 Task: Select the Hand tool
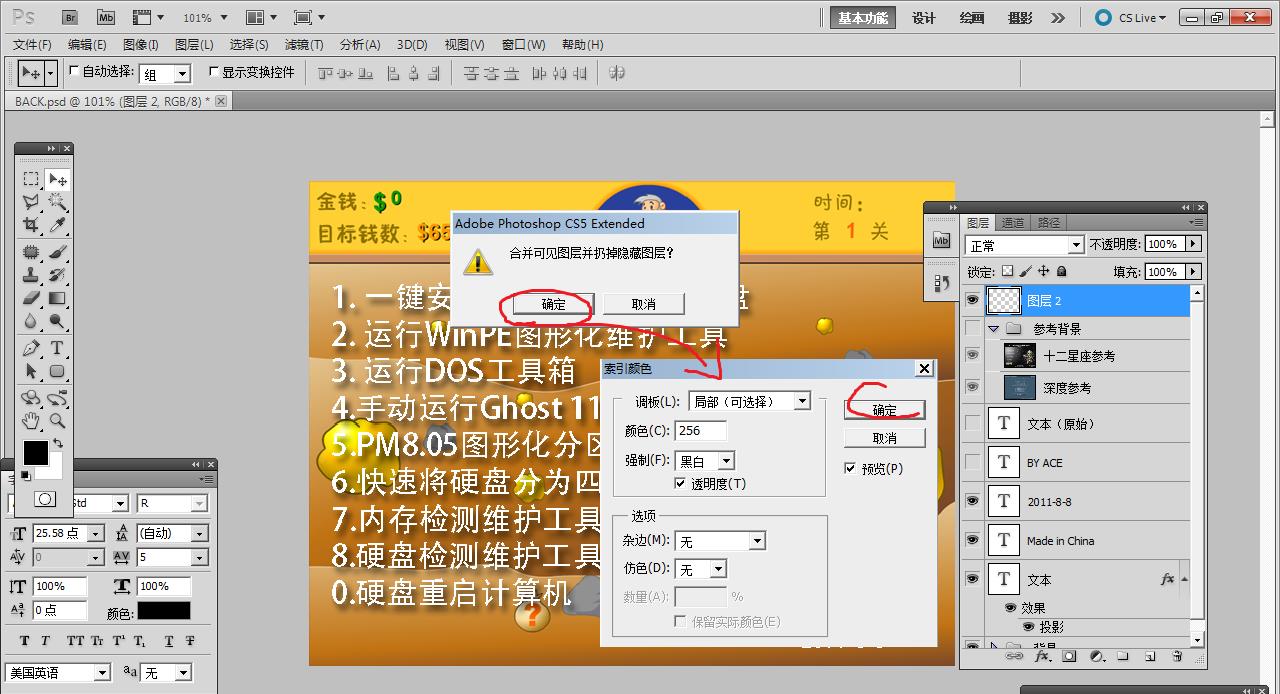(x=31, y=420)
